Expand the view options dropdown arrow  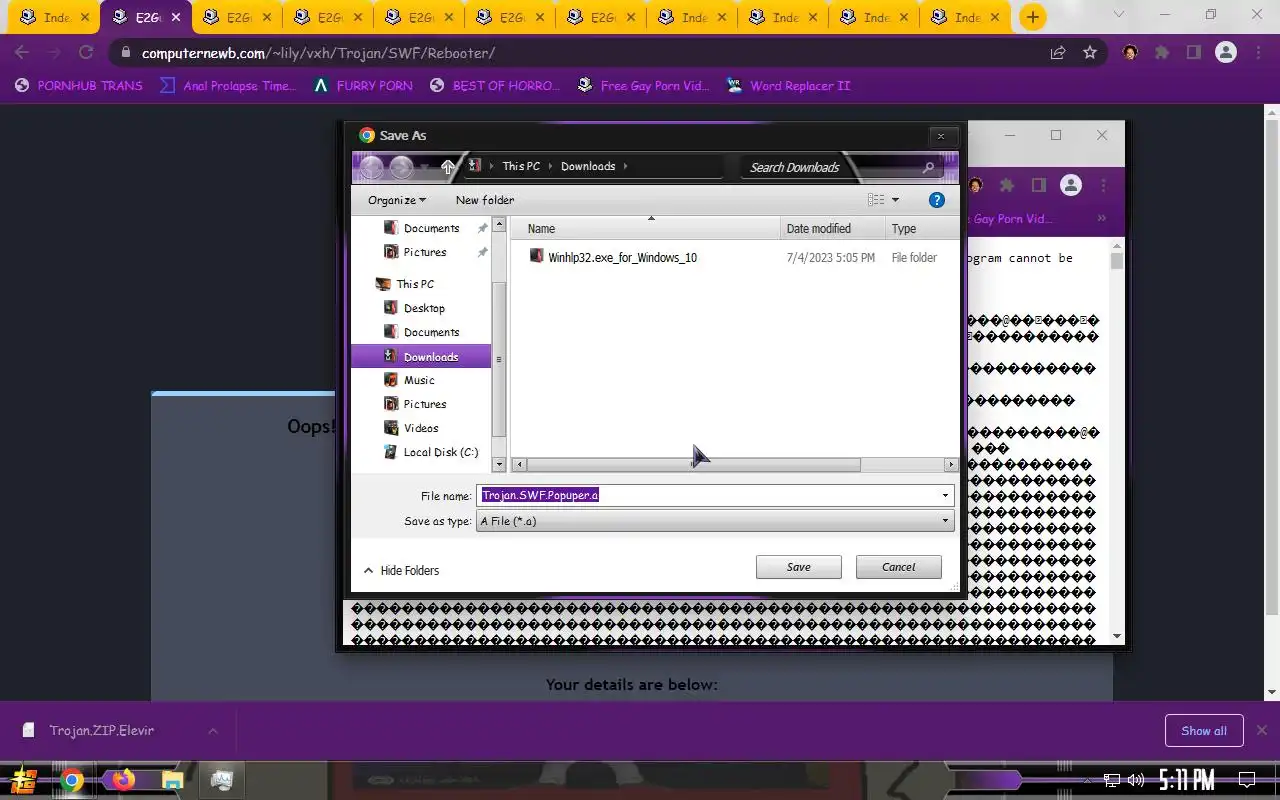(895, 200)
